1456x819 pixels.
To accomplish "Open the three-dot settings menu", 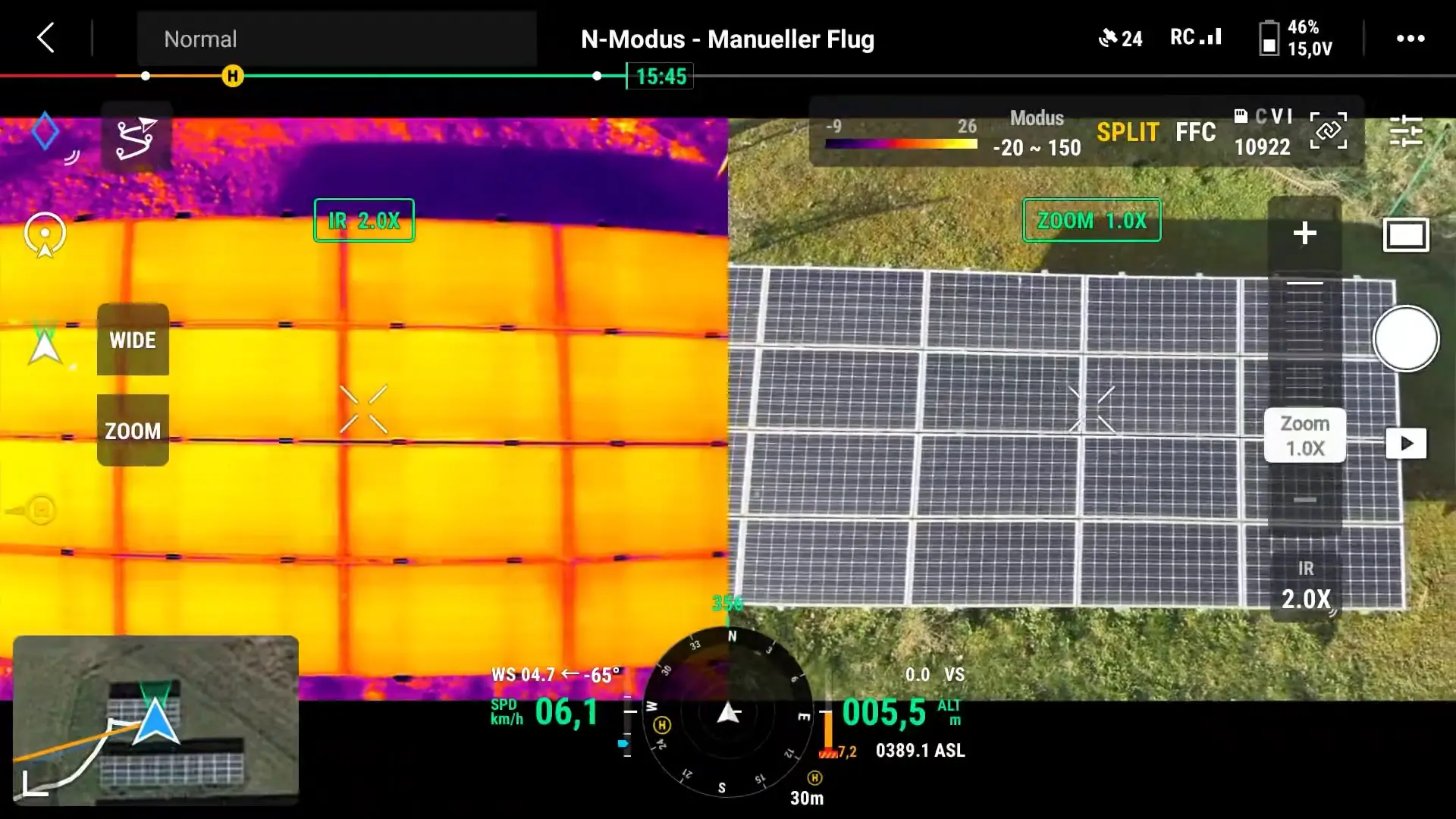I will [1410, 39].
